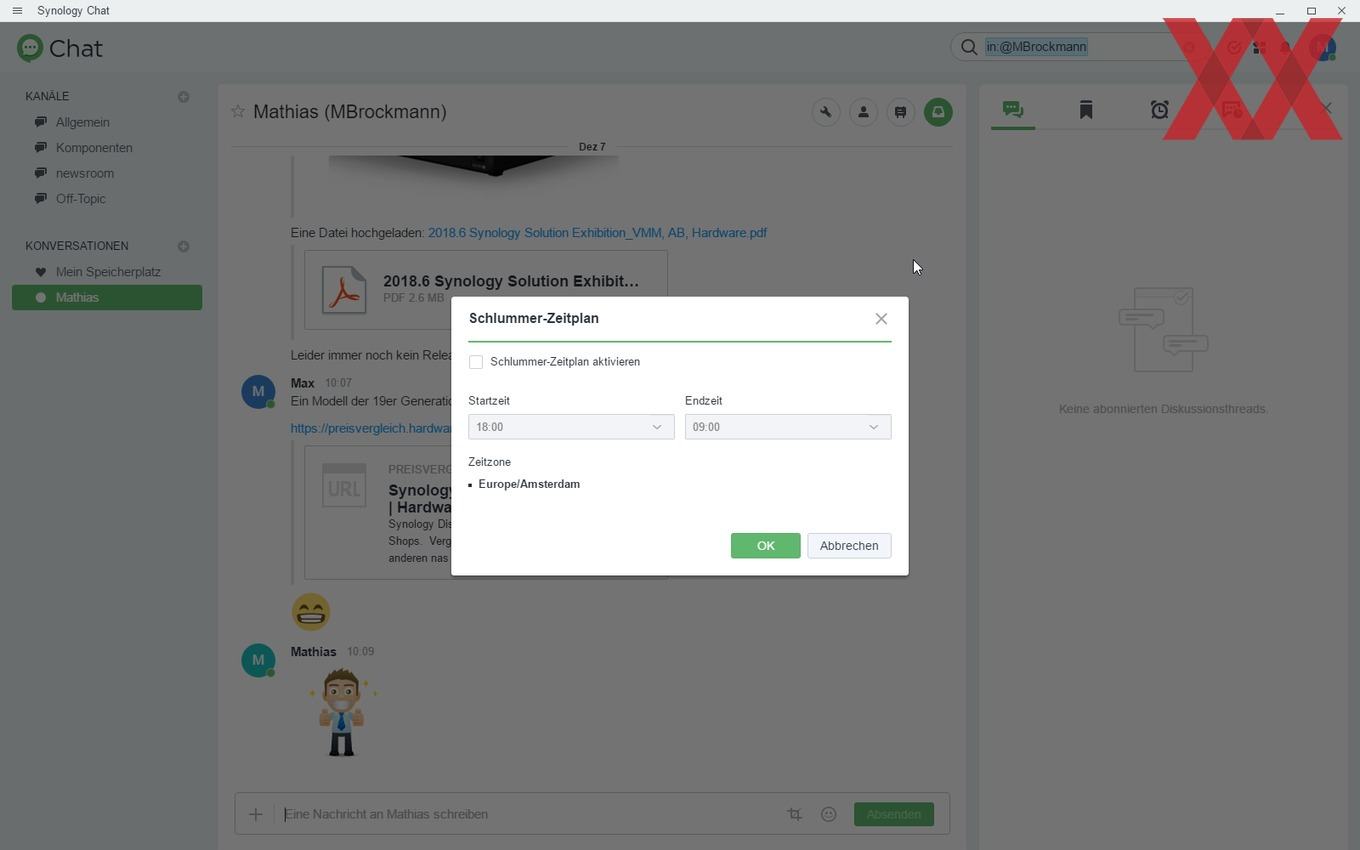
Task: Click the PDF file icon attachment
Action: click(x=344, y=290)
